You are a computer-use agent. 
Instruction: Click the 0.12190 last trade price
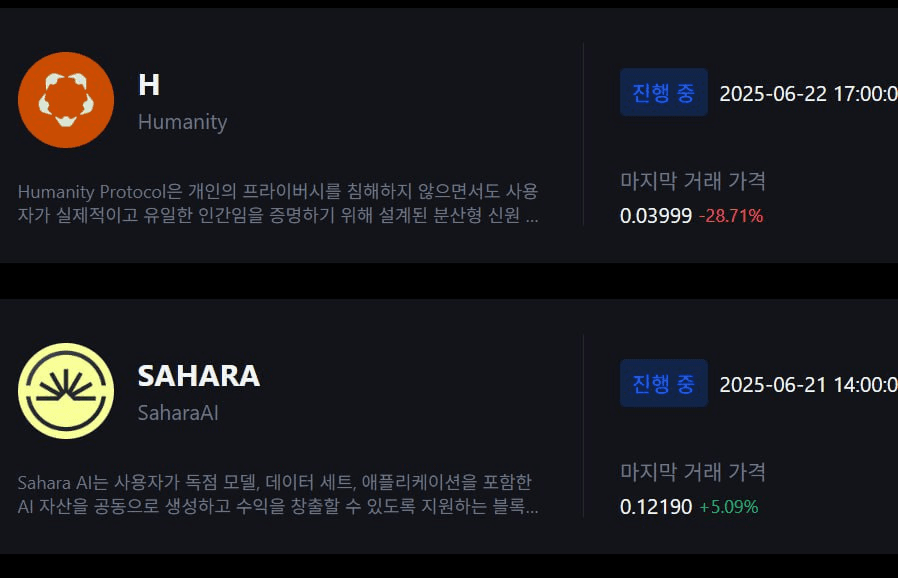point(656,507)
